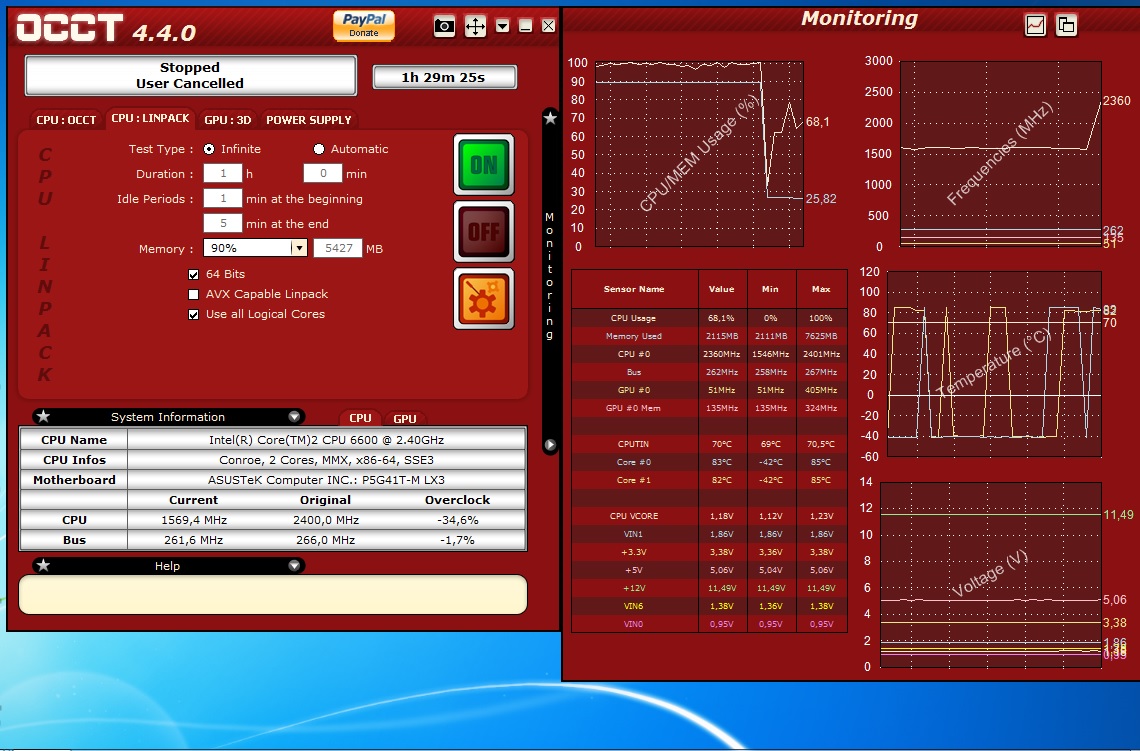Click the 'Core #0' sensor row
The width and height of the screenshot is (1140, 751).
(x=709, y=462)
